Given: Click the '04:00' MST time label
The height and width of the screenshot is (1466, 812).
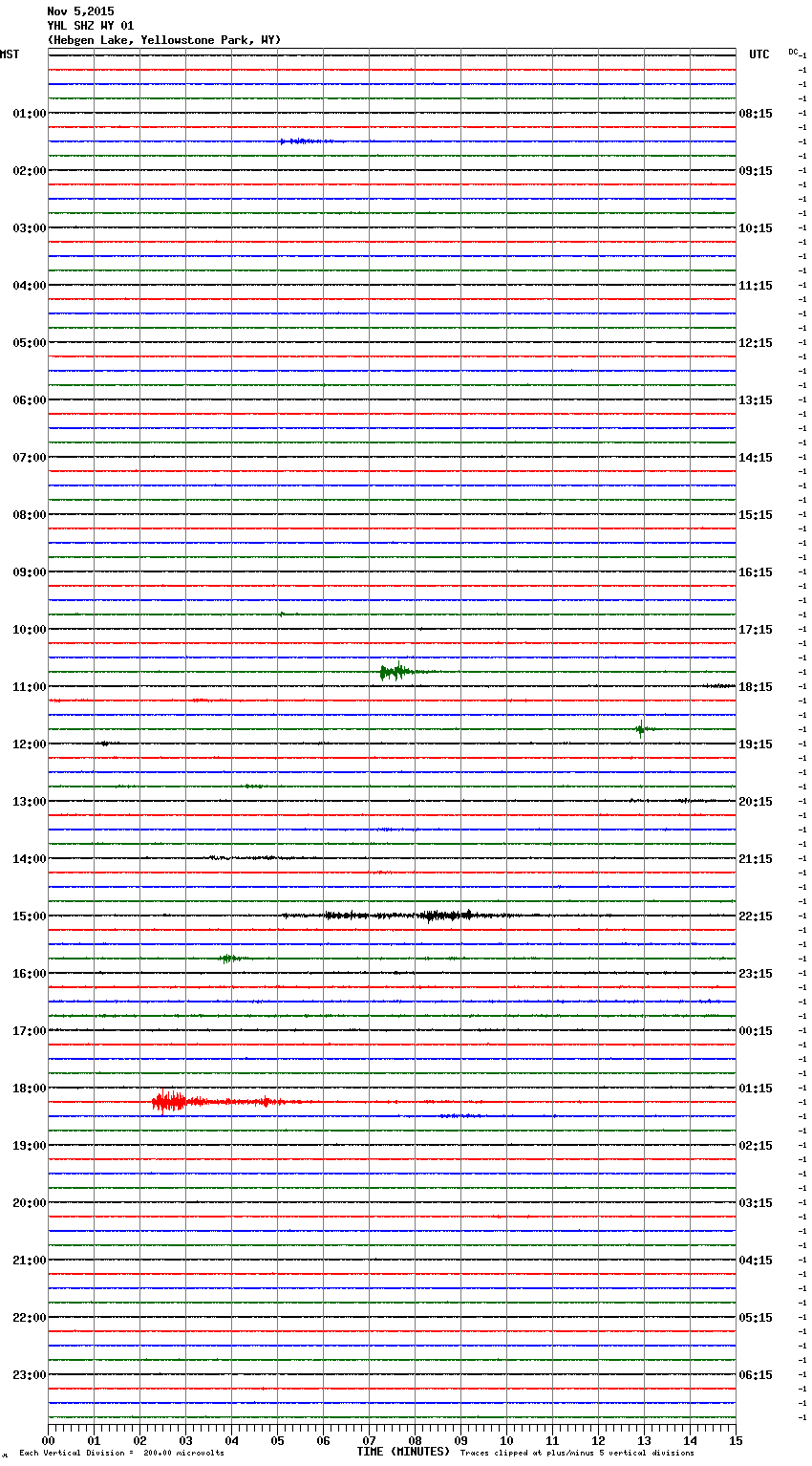Looking at the screenshot, I should coord(29,286).
